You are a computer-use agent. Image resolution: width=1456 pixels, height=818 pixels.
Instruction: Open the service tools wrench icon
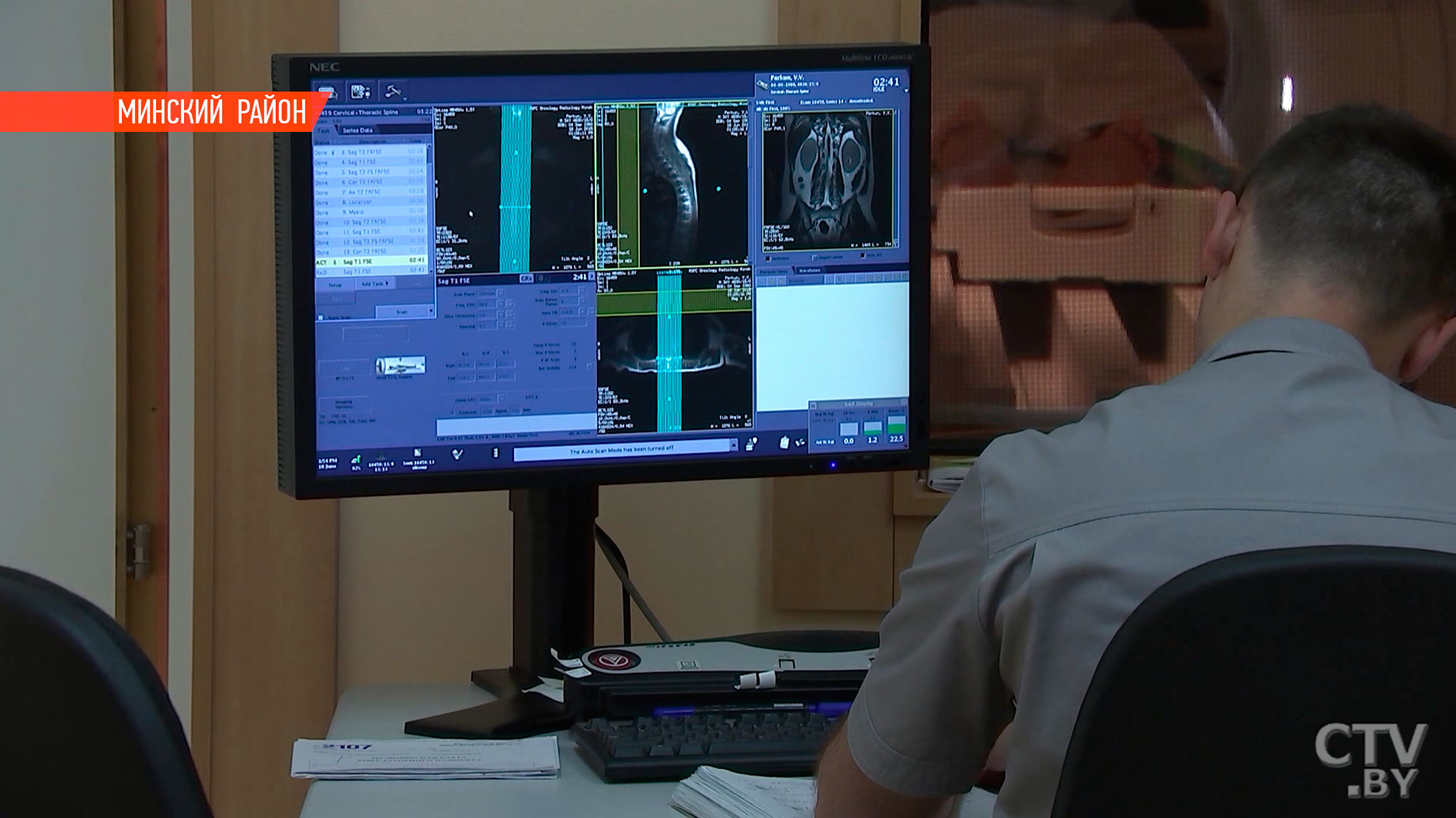pyautogui.click(x=393, y=92)
